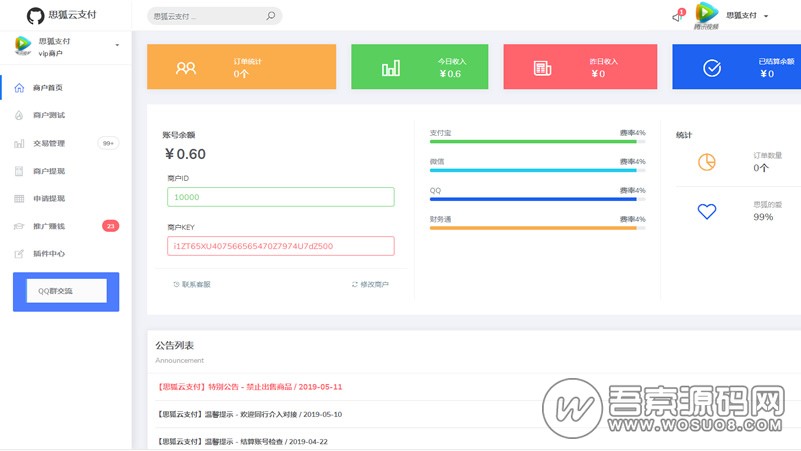Click the 昨日收入 calculator icon
Viewport: 801px width, 451px height.
542,68
